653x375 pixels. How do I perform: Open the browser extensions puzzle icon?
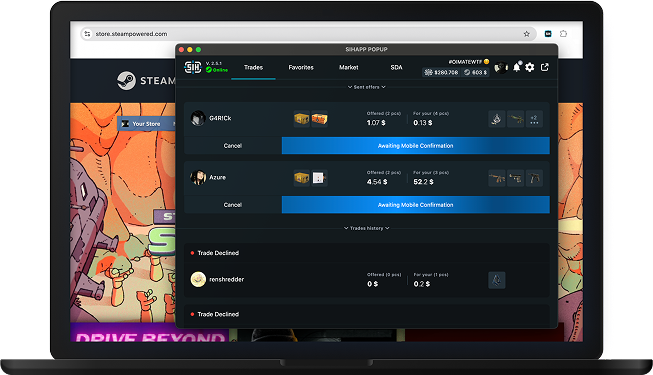pyautogui.click(x=563, y=34)
